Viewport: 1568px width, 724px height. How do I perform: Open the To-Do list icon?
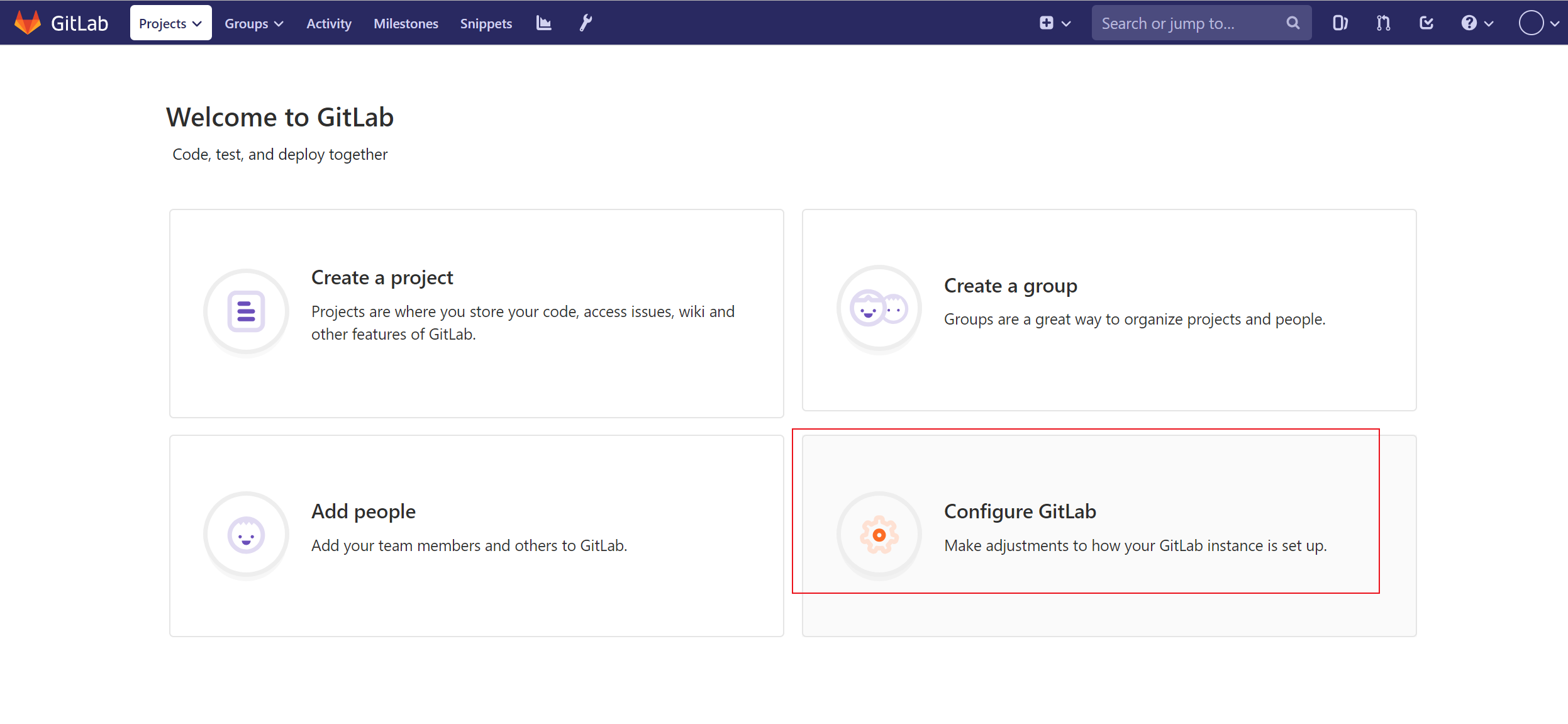point(1426,23)
